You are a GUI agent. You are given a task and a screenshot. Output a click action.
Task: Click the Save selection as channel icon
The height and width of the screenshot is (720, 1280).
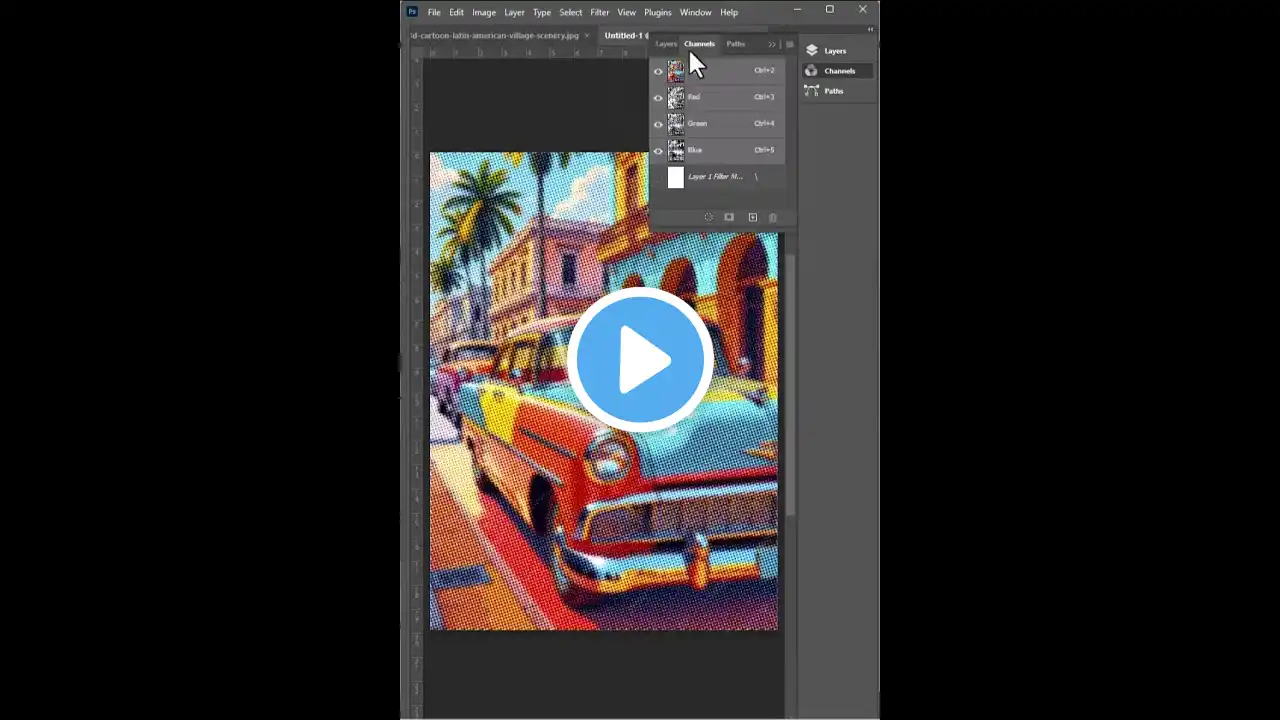click(x=729, y=217)
